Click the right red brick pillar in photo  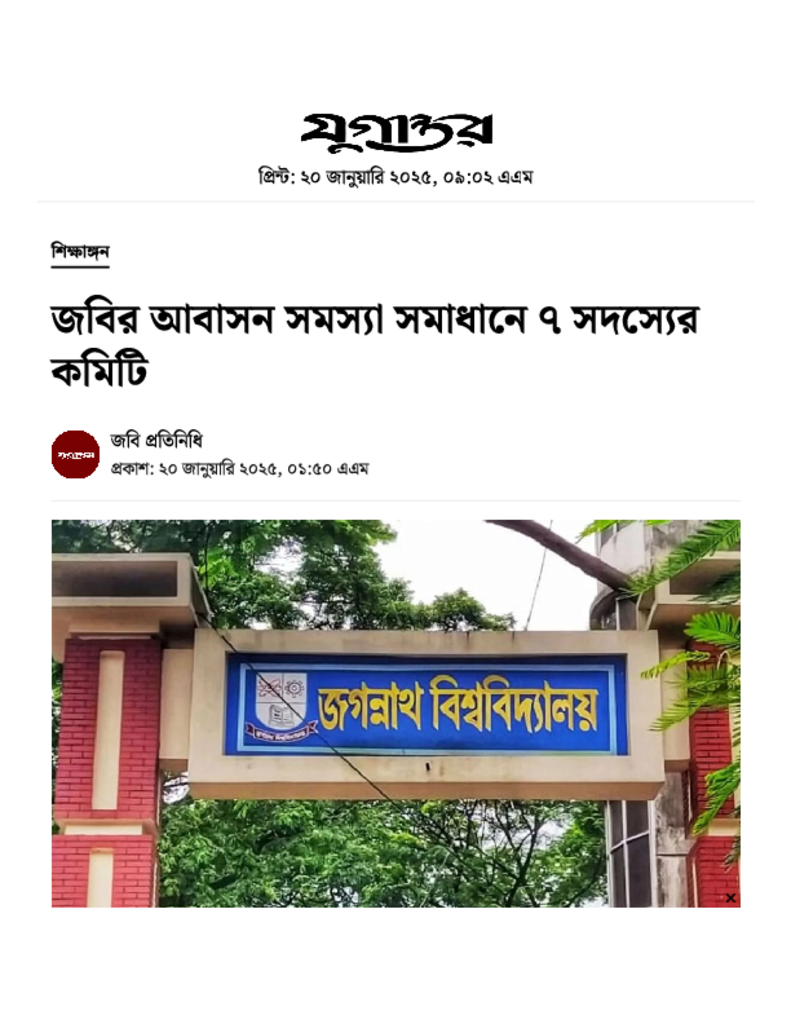712,784
